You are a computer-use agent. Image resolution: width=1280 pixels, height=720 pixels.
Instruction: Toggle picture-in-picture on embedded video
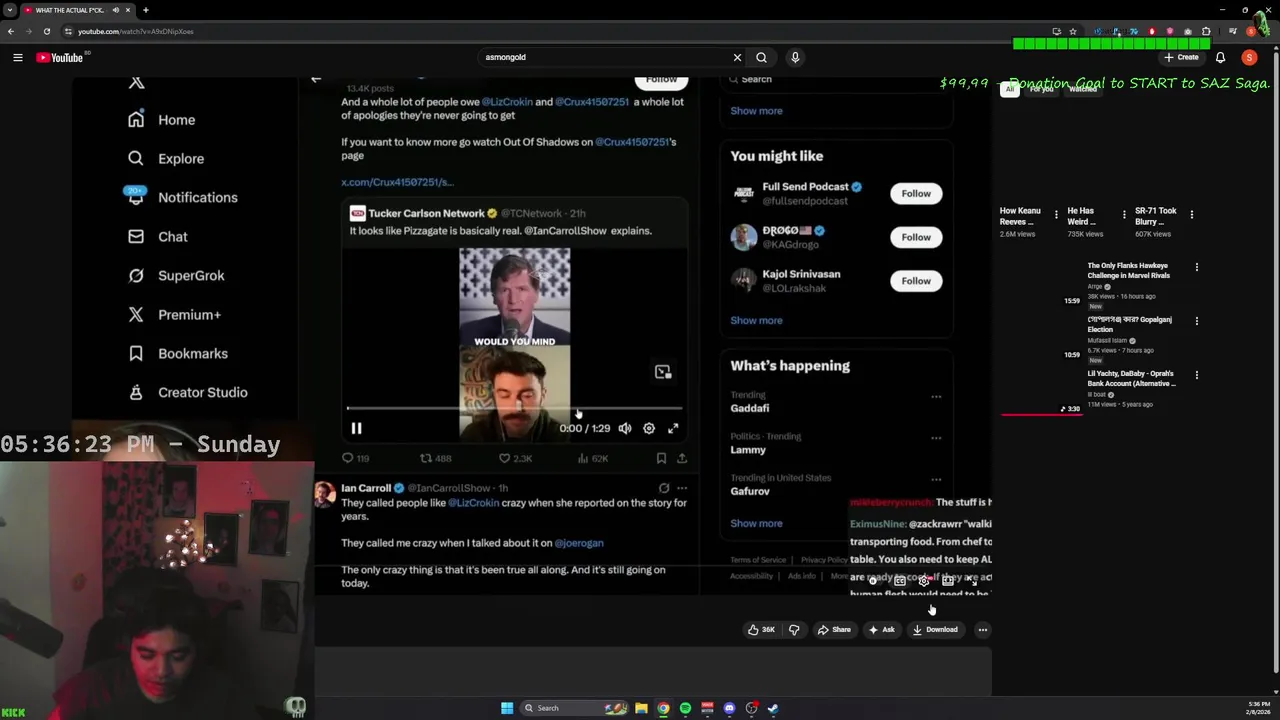coord(663,372)
